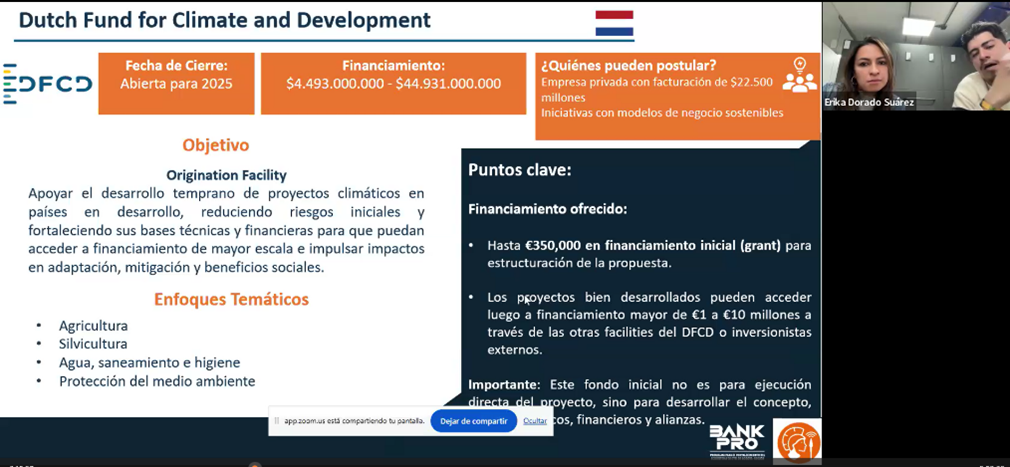Select the webcam video thumbnail
This screenshot has width=1010, height=467.
(915, 55)
